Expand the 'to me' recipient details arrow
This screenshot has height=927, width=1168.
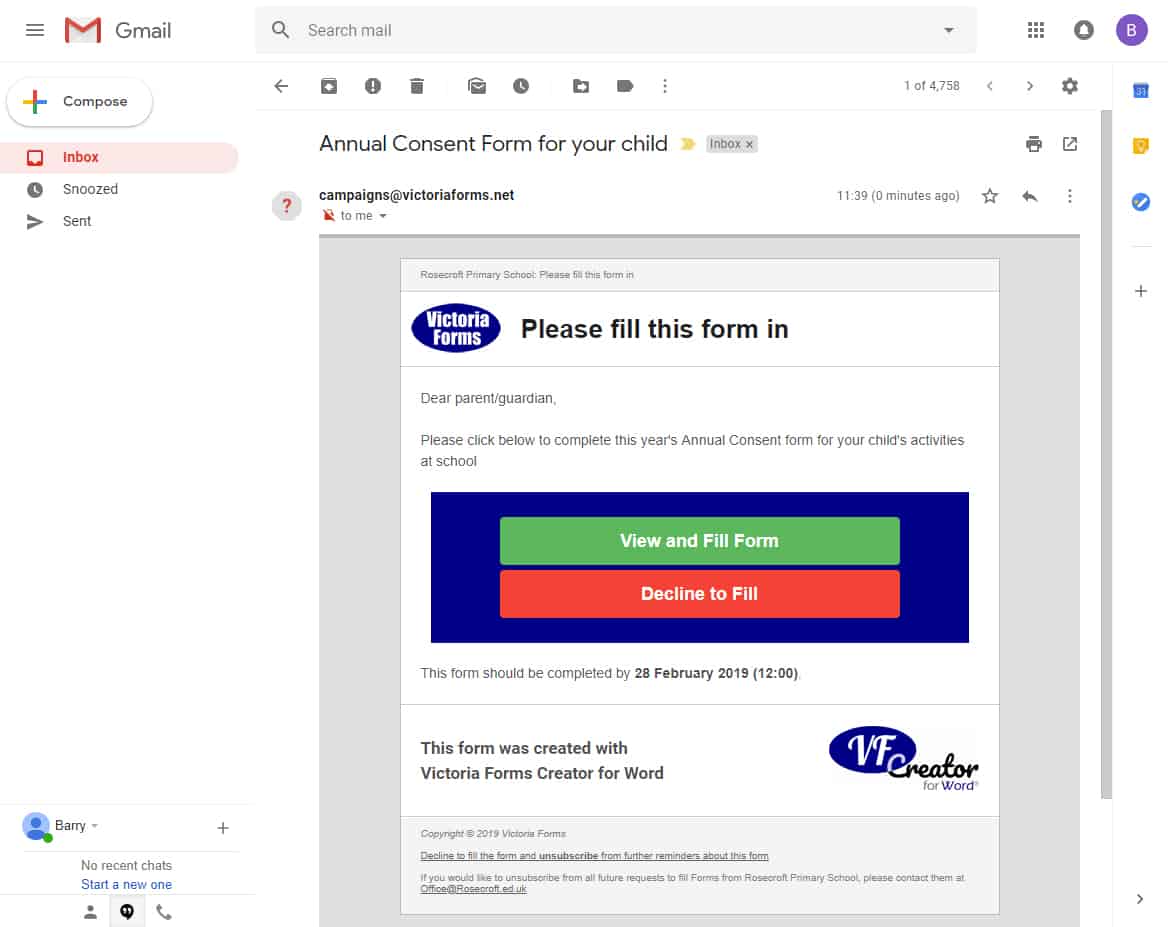tap(383, 216)
